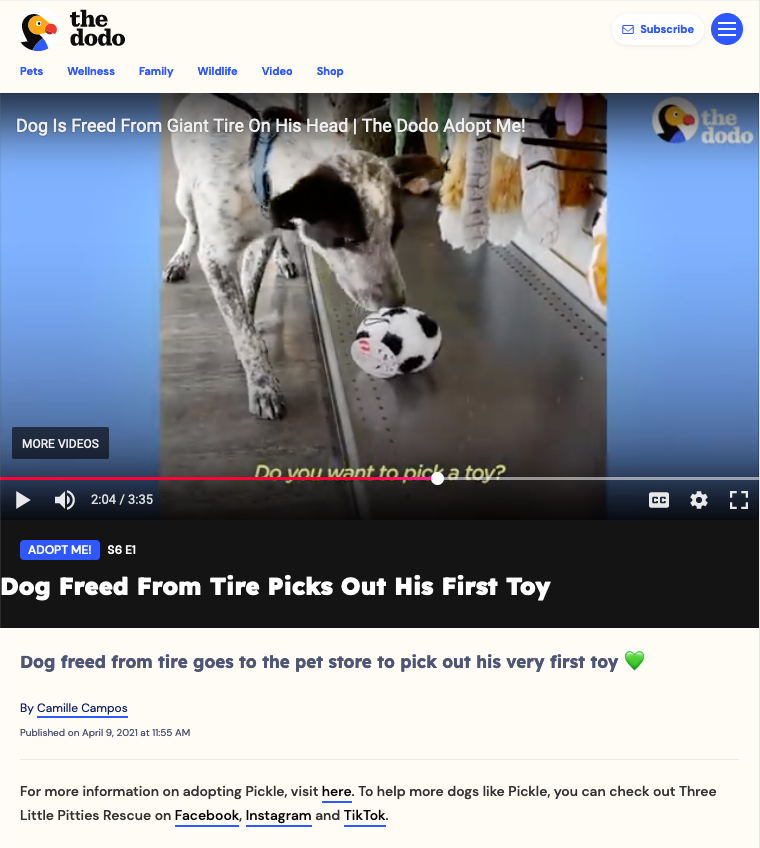Open the Pets menu item

(31, 71)
